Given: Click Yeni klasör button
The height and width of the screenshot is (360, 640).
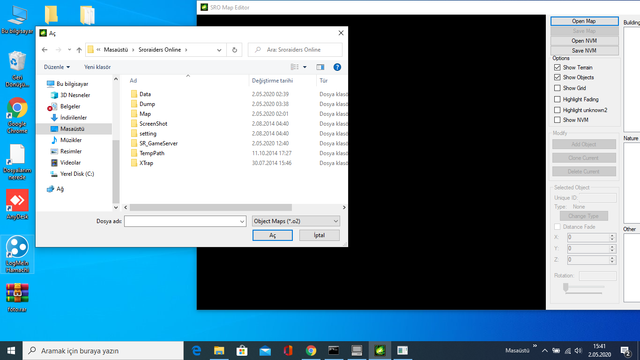Looking at the screenshot, I should point(97,67).
